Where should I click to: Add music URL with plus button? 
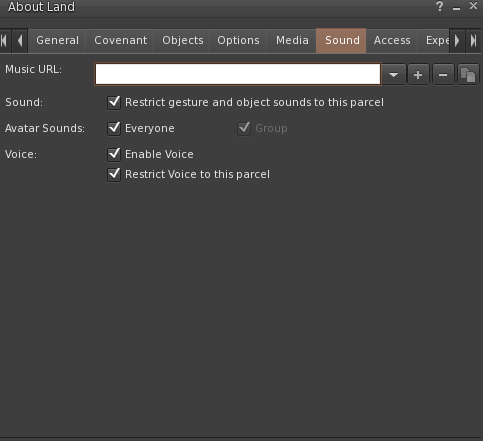click(418, 75)
